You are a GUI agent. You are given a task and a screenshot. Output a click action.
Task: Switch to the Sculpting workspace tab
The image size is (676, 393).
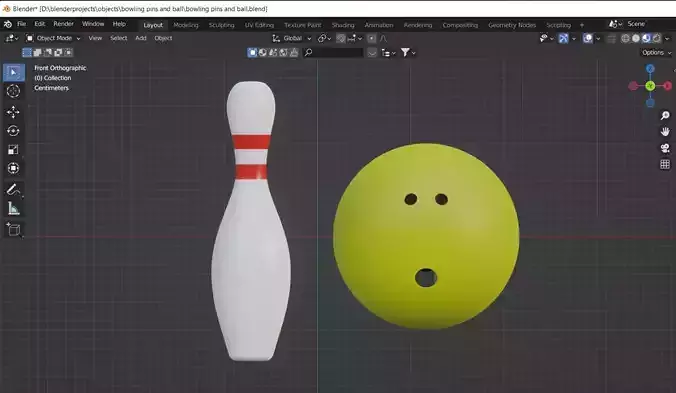tap(222, 25)
